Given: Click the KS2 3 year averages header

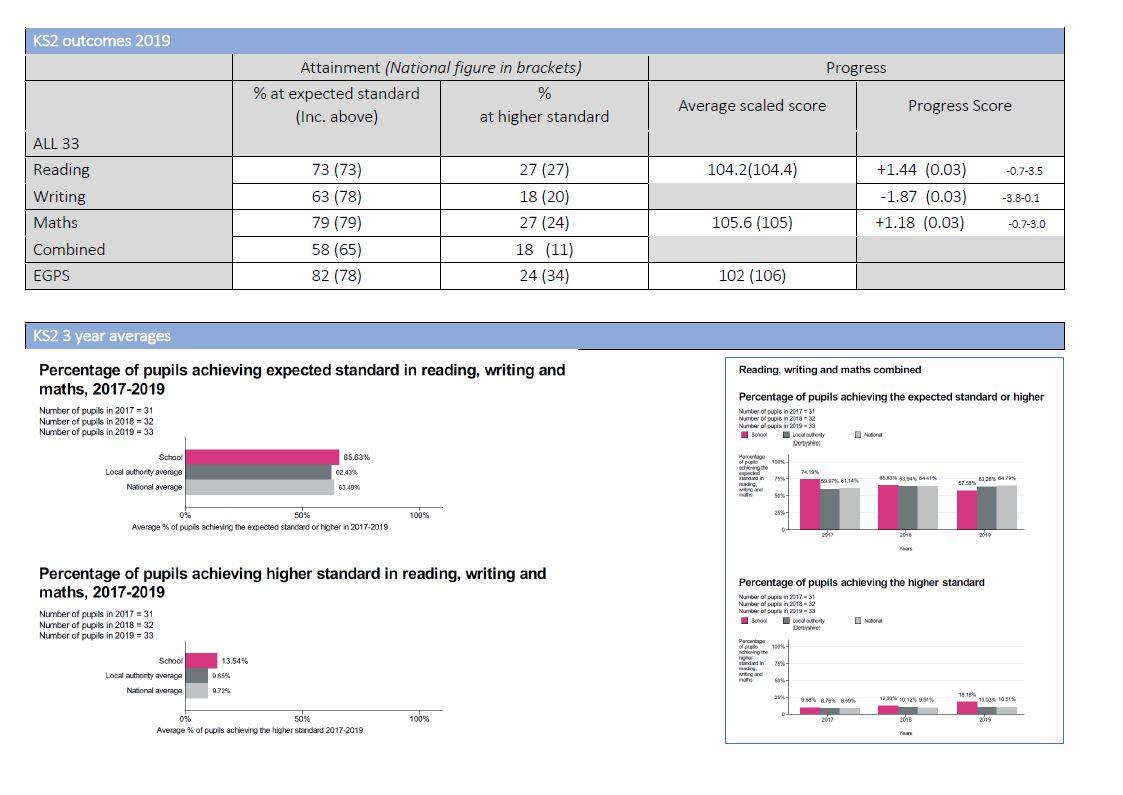Looking at the screenshot, I should click(x=300, y=336).
